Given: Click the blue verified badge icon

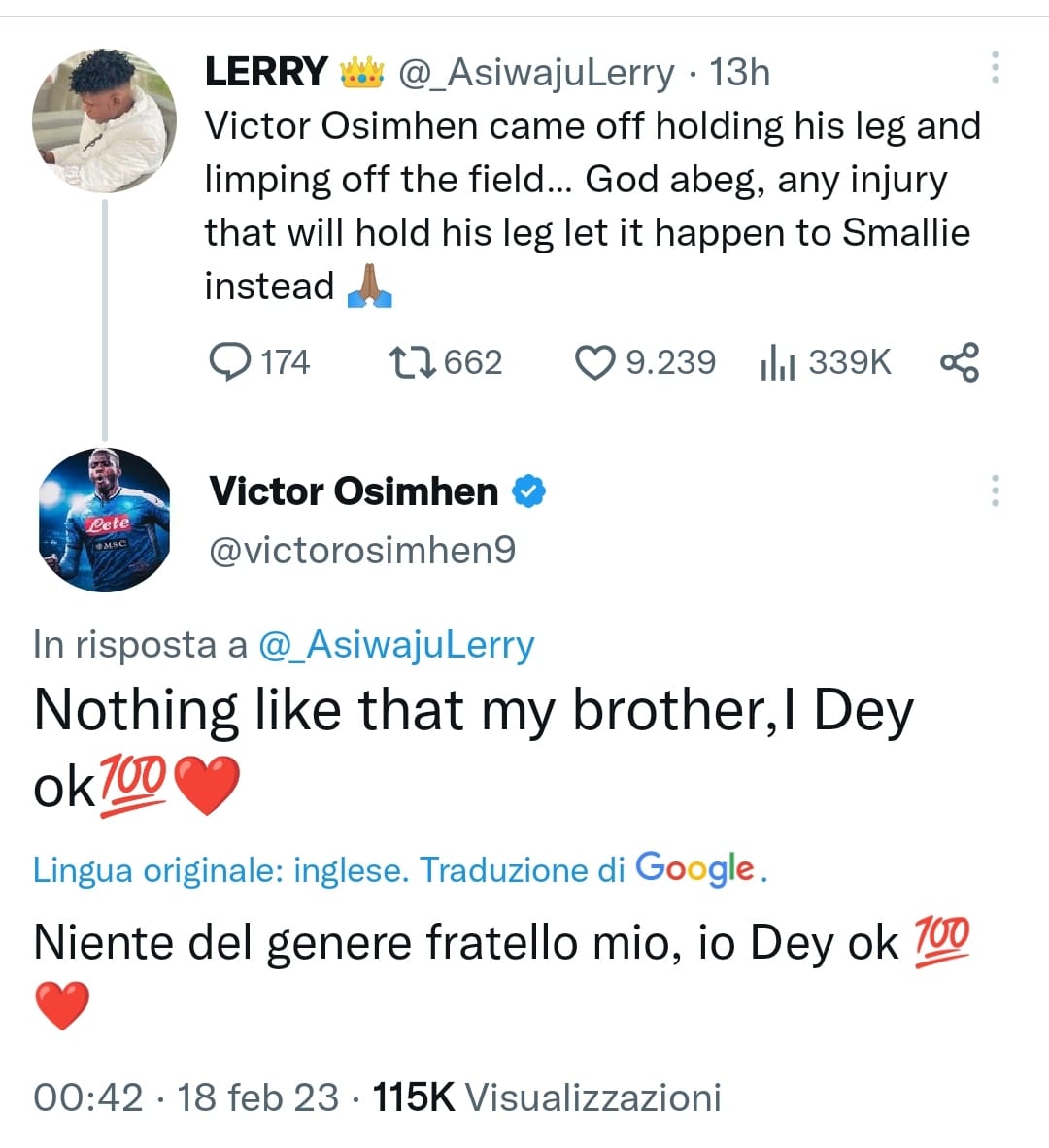Looking at the screenshot, I should pos(528,491).
